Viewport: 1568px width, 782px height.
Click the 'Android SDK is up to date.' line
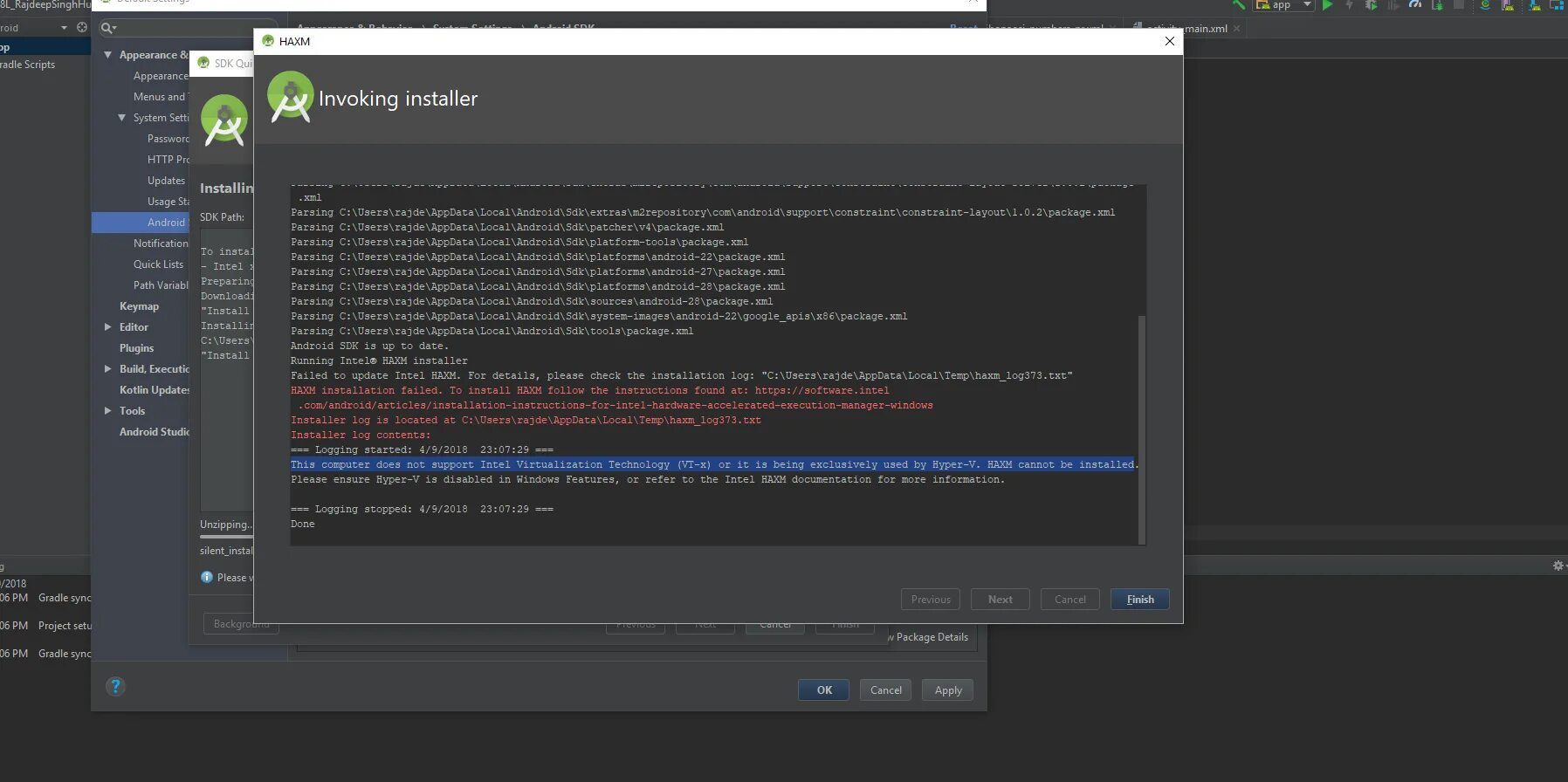click(x=369, y=346)
